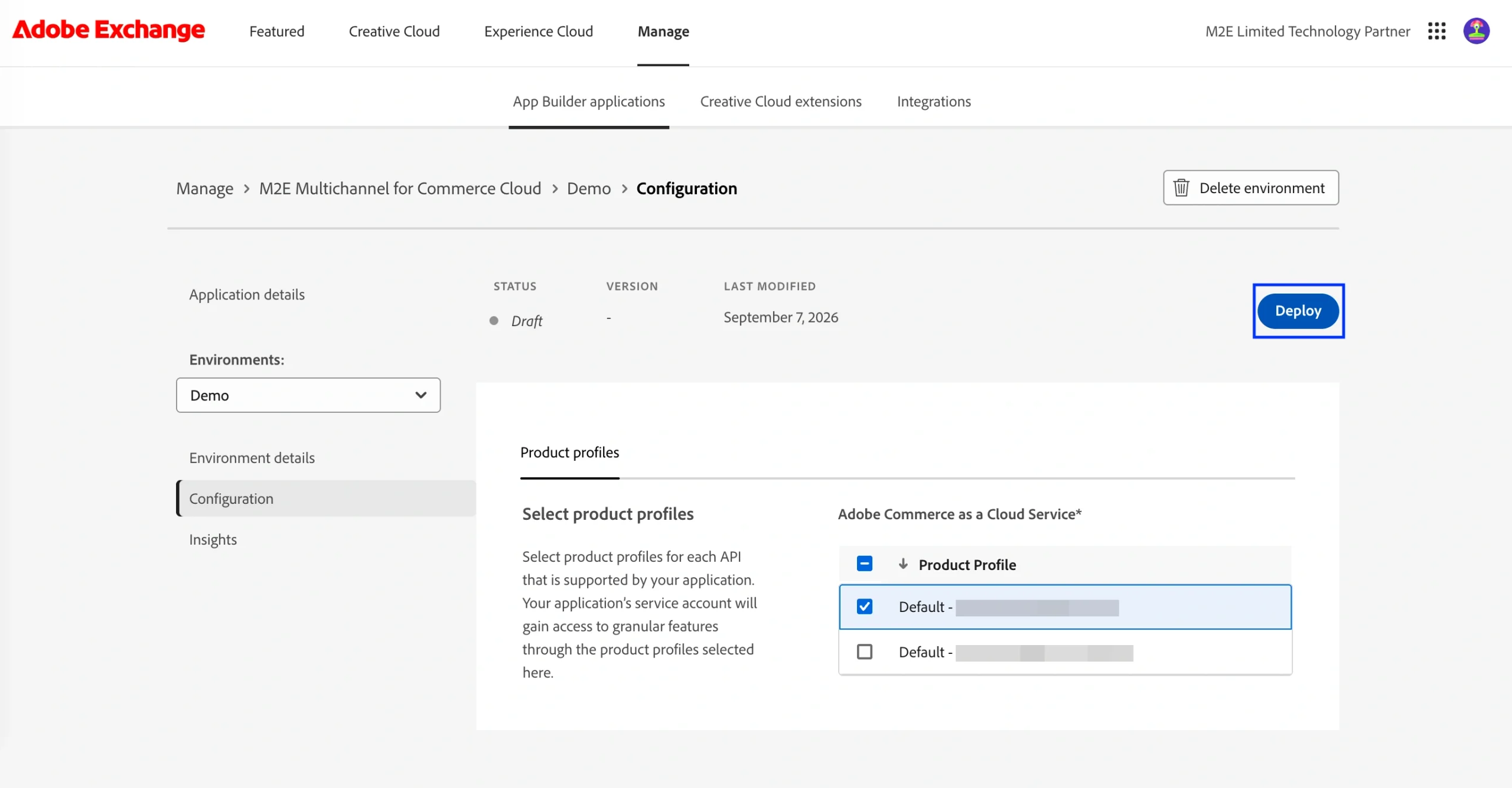Open Environment details in sidebar
This screenshot has width=1512, height=788.
tap(252, 458)
